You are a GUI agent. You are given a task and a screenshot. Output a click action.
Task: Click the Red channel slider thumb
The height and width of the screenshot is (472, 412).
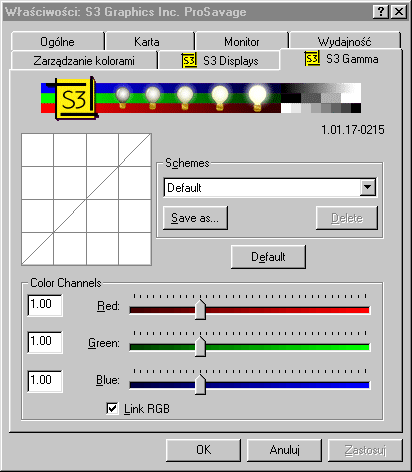(200, 309)
